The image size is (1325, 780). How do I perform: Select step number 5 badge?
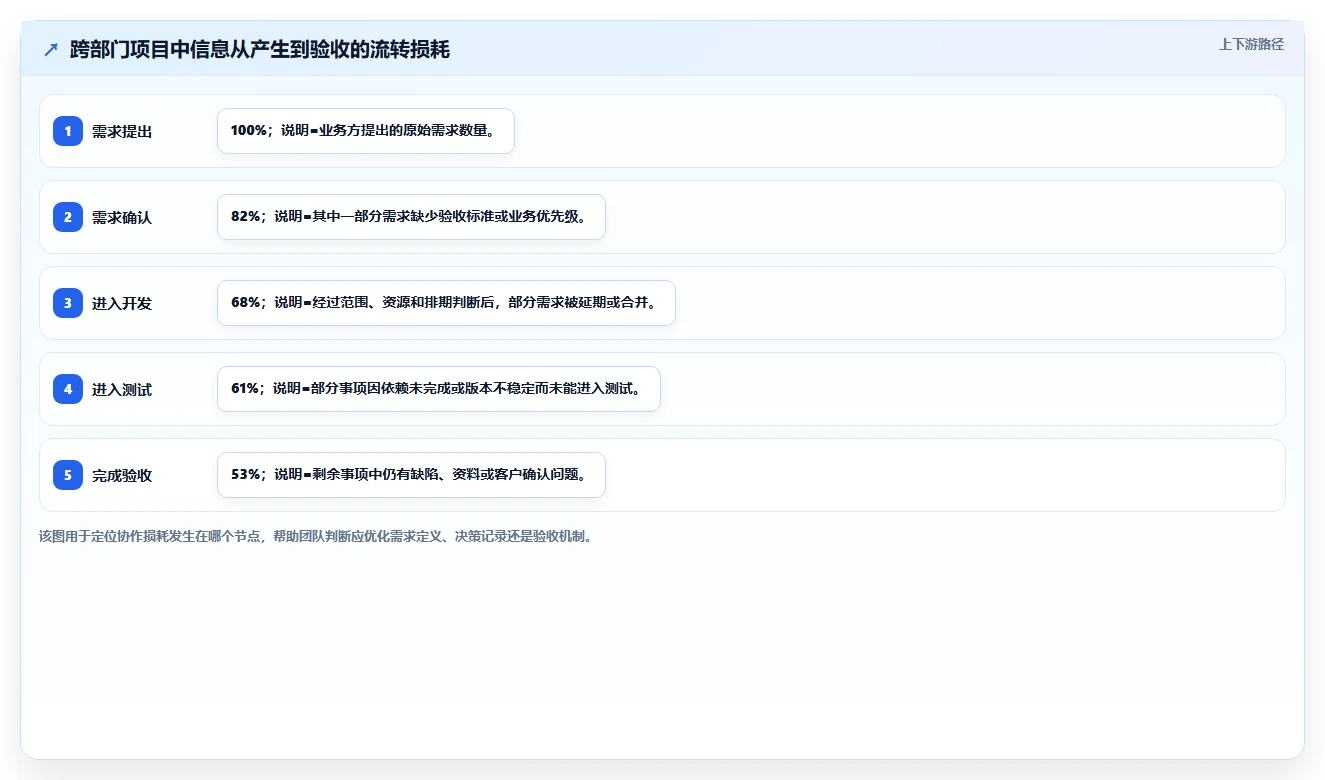pyautogui.click(x=68, y=475)
